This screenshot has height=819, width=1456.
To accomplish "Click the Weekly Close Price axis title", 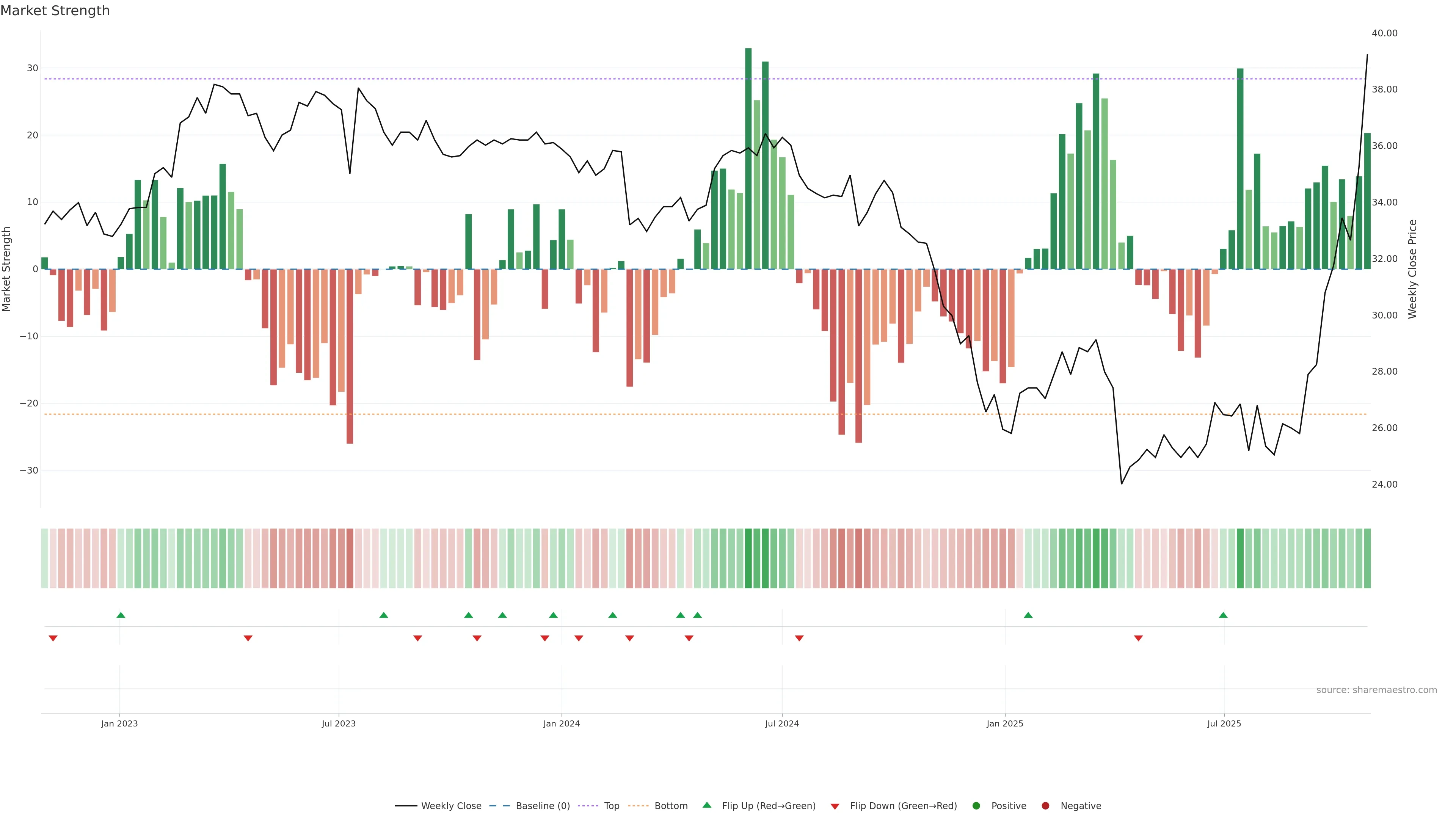I will 1412,269.
